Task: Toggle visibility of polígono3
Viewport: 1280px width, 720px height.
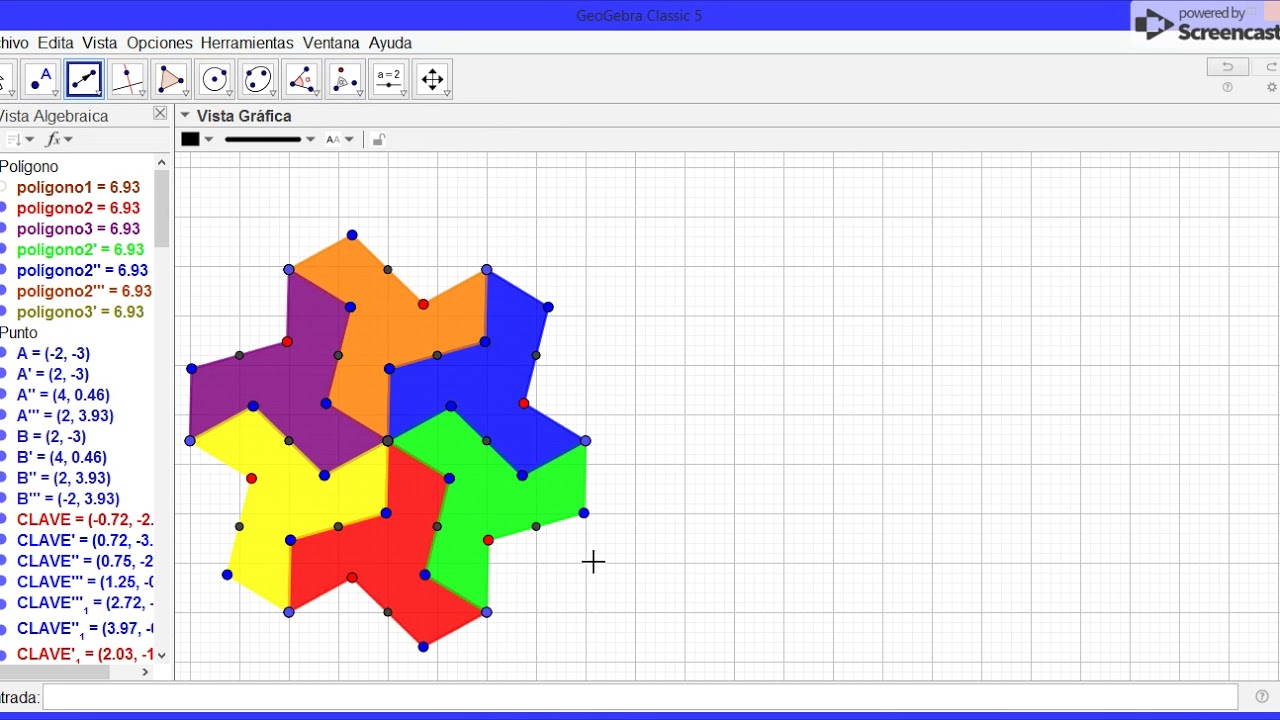Action: click(x=3, y=229)
